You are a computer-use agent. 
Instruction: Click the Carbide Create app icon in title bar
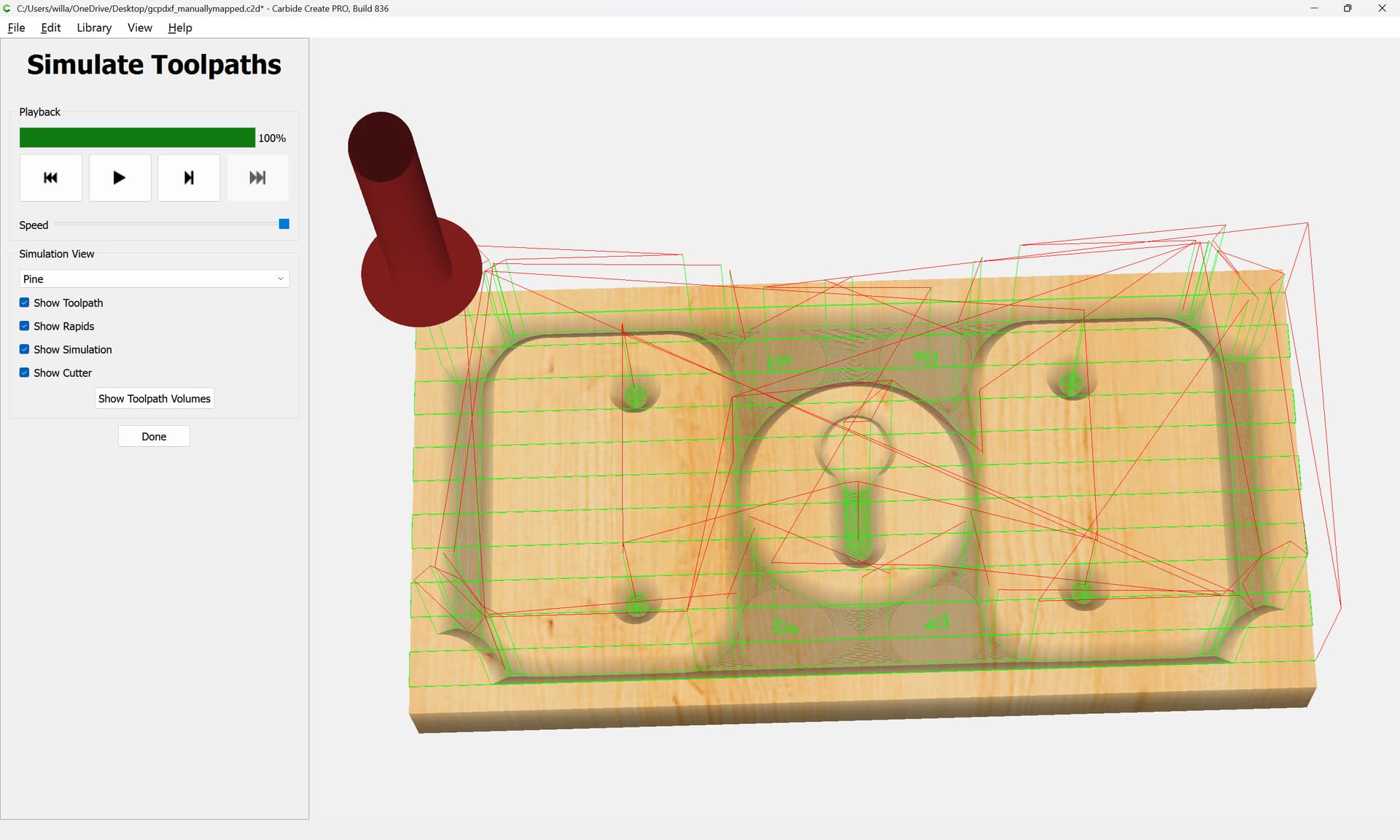(x=7, y=8)
